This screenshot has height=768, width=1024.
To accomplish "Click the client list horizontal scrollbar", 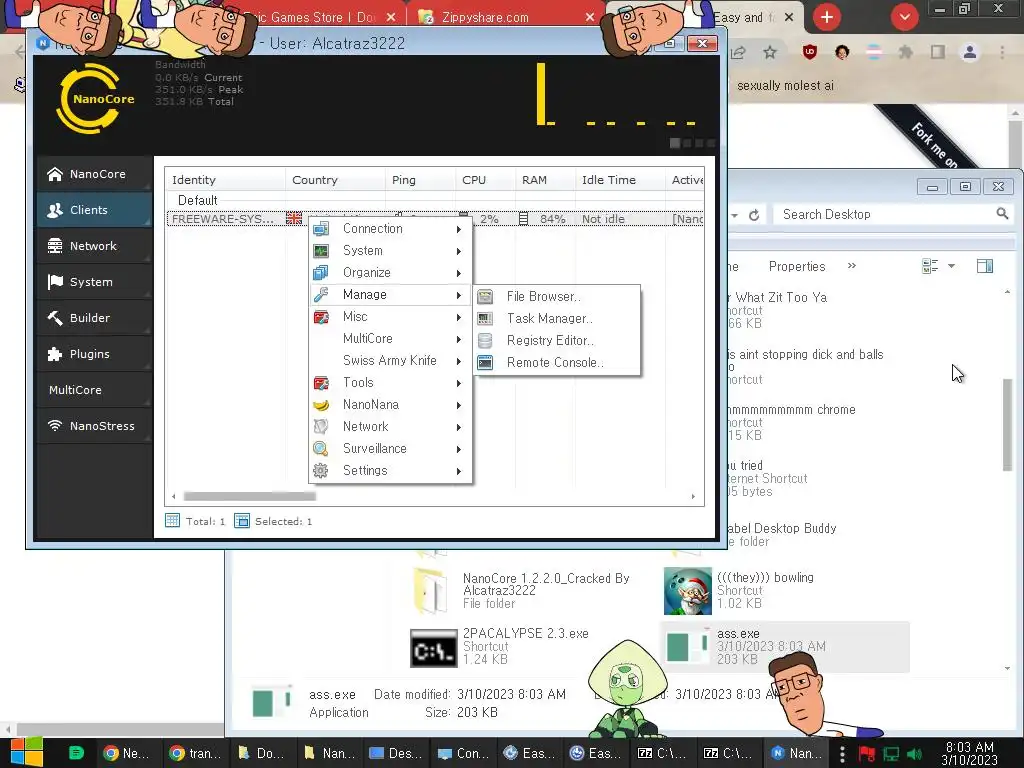I will pyautogui.click(x=249, y=496).
